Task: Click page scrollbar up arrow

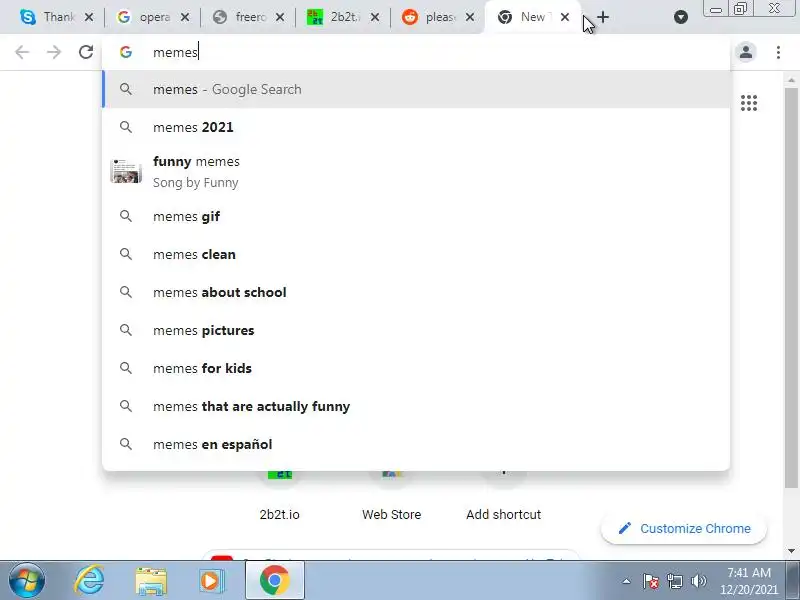Action: (791, 80)
